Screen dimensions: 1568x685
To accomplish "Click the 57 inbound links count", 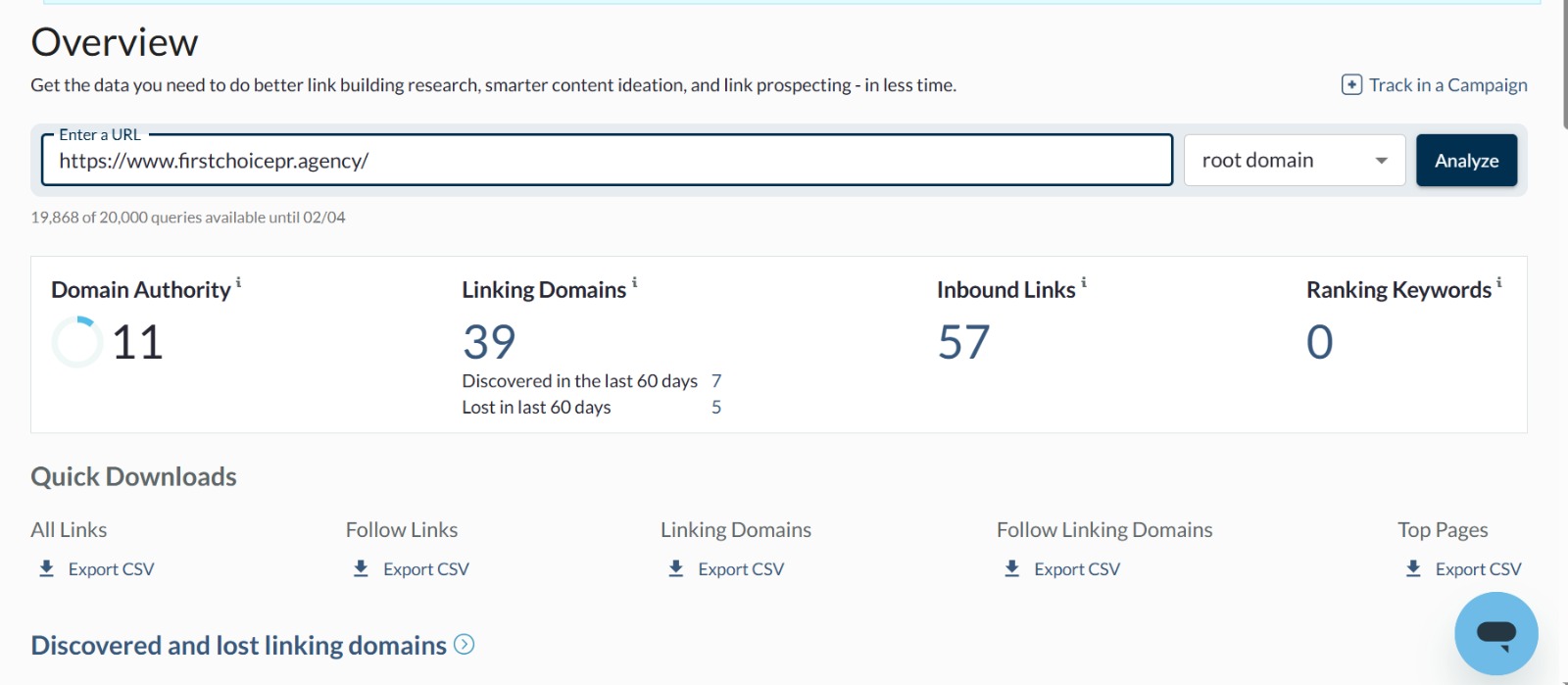I will pos(963,342).
